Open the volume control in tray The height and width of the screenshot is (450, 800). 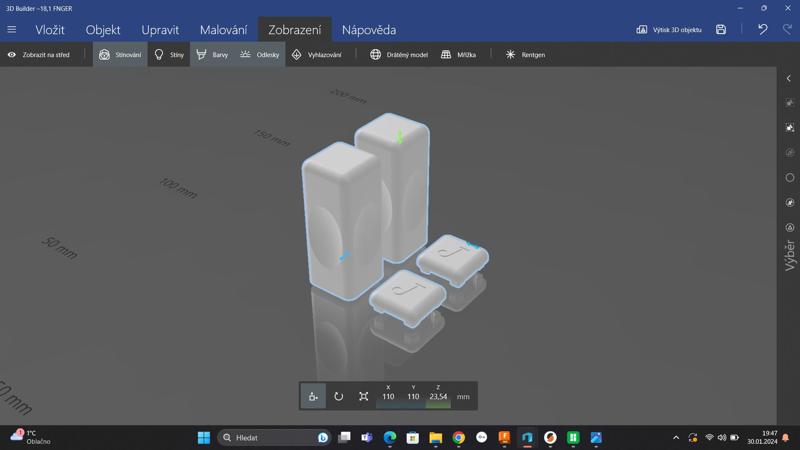coord(721,438)
